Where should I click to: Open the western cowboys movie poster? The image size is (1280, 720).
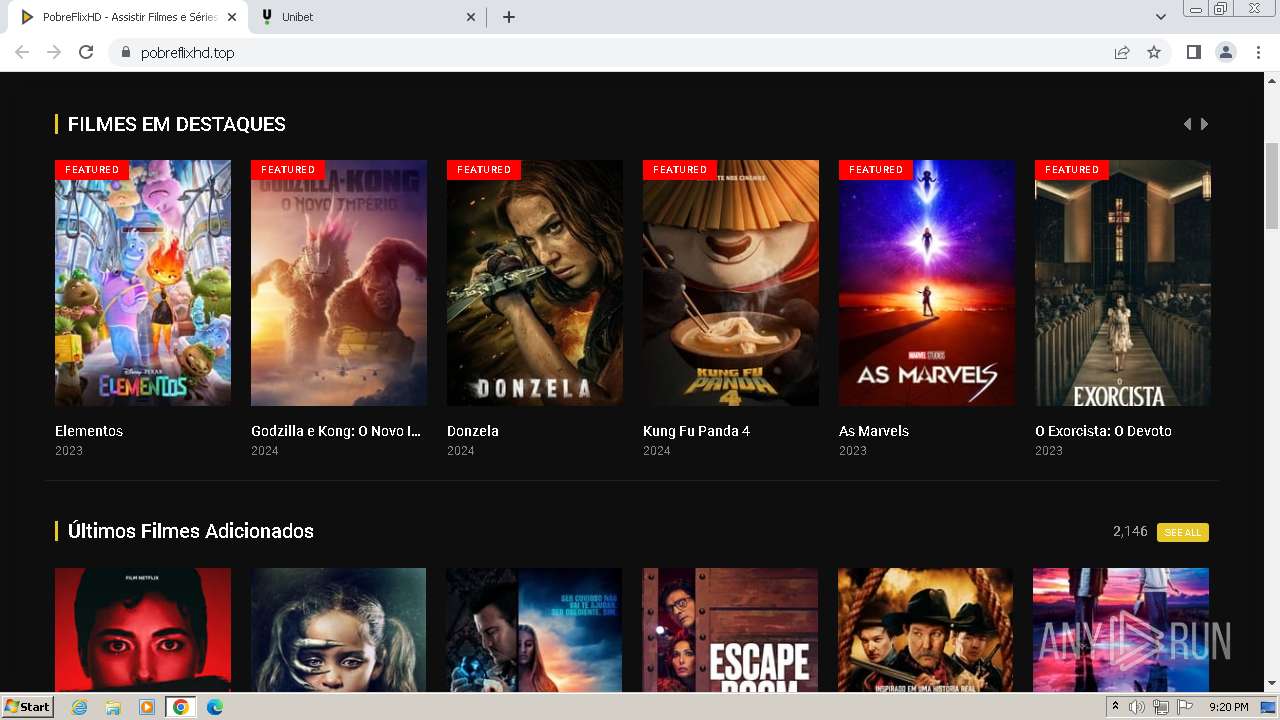[x=925, y=630]
